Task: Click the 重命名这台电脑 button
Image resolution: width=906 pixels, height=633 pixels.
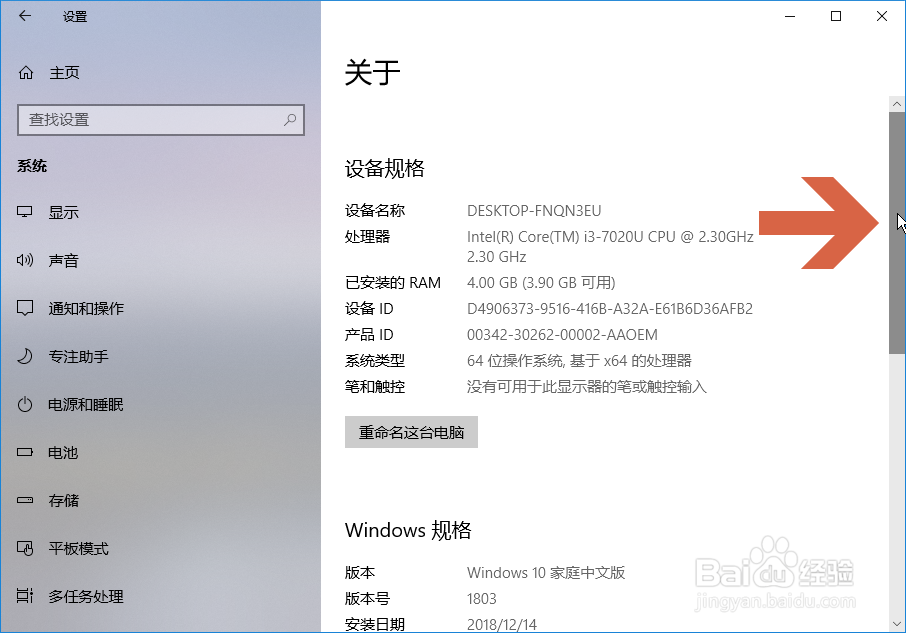Action: point(411,432)
